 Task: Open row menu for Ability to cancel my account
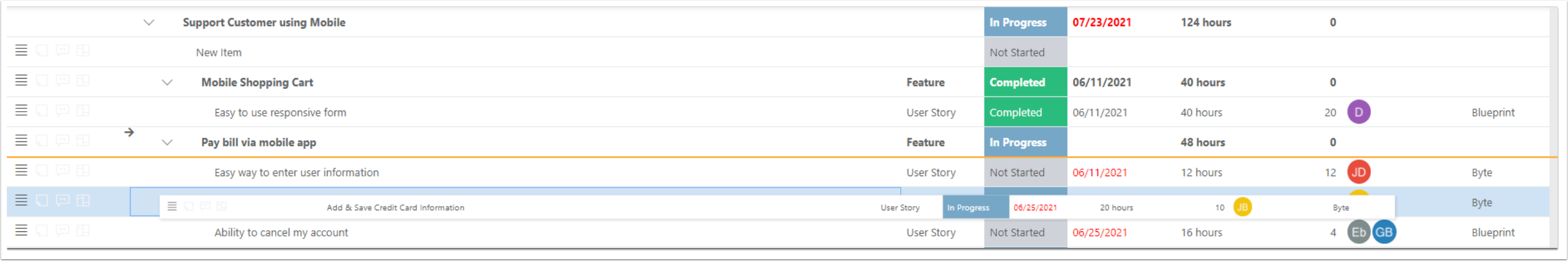coord(21,230)
